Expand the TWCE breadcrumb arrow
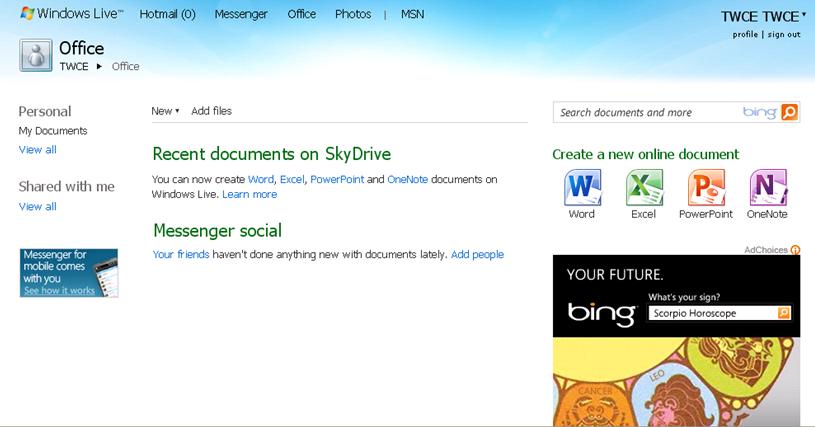The width and height of the screenshot is (815, 427). click(x=99, y=66)
